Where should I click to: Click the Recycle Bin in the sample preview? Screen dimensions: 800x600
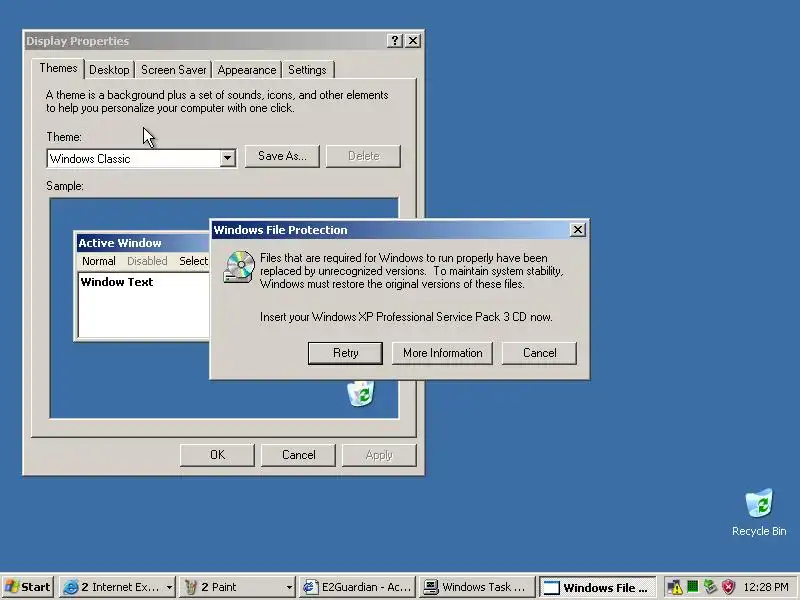[361, 393]
